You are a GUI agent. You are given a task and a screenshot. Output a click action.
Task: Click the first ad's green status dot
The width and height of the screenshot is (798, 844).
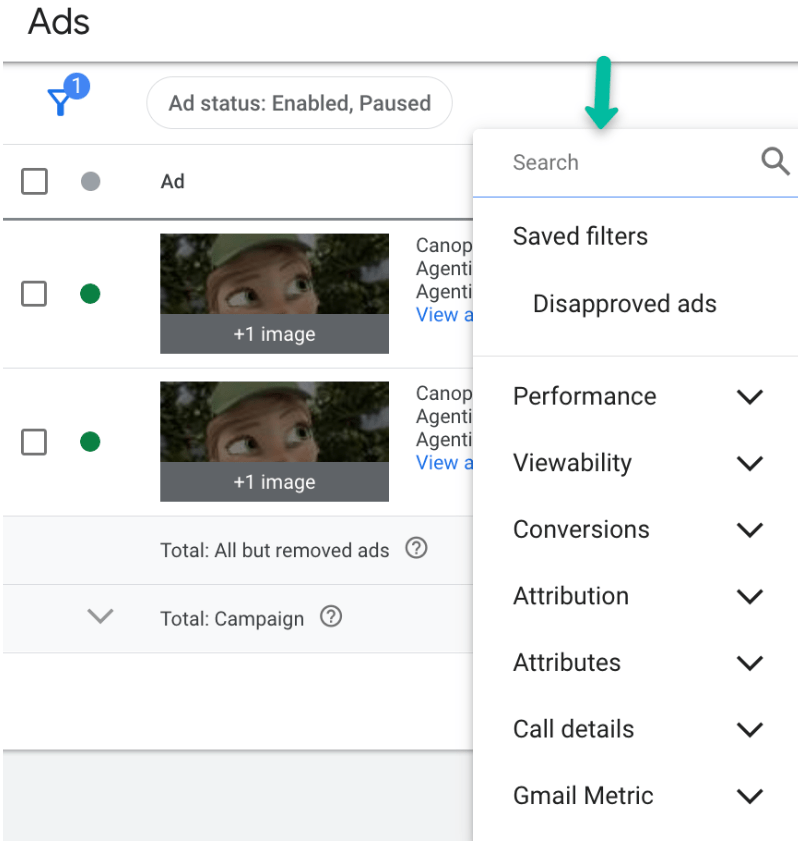90,294
